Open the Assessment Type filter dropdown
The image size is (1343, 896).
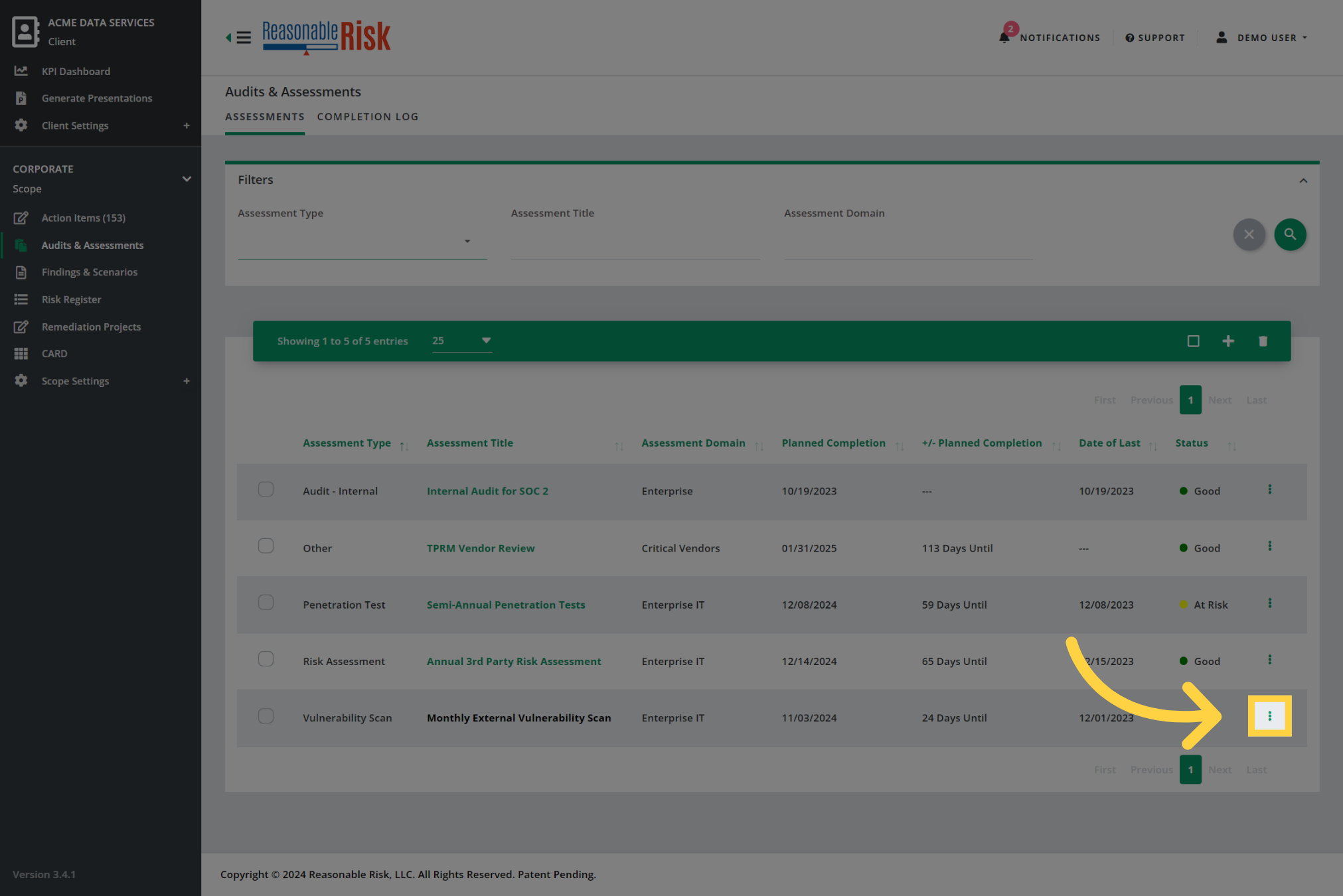362,242
